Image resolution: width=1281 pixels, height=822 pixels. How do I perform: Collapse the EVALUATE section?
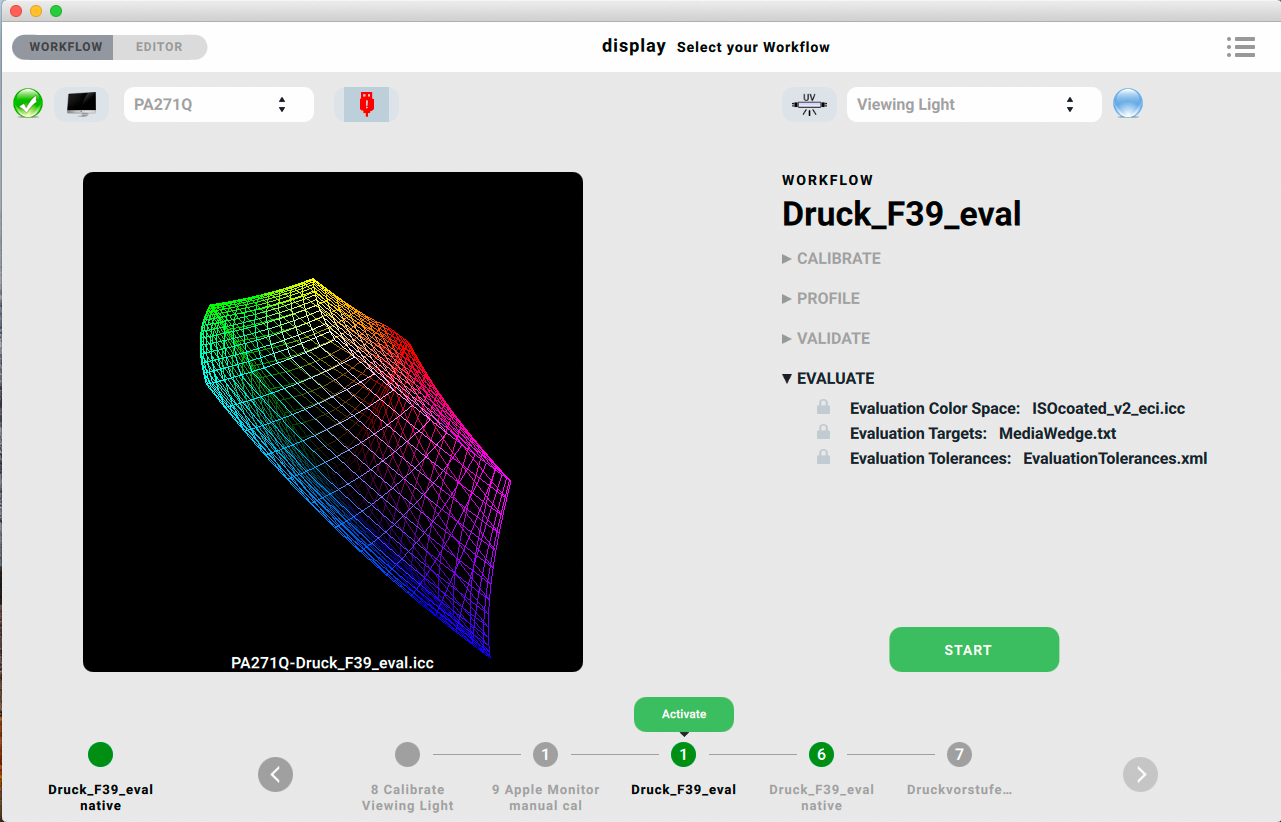coord(828,378)
